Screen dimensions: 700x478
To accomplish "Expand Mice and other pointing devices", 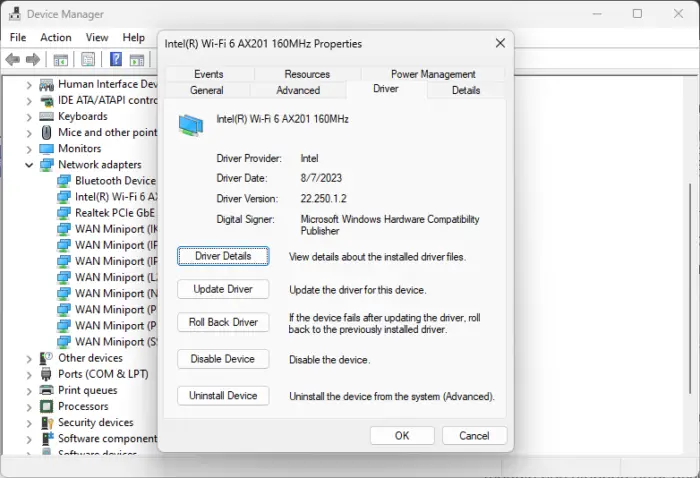I will [29, 133].
